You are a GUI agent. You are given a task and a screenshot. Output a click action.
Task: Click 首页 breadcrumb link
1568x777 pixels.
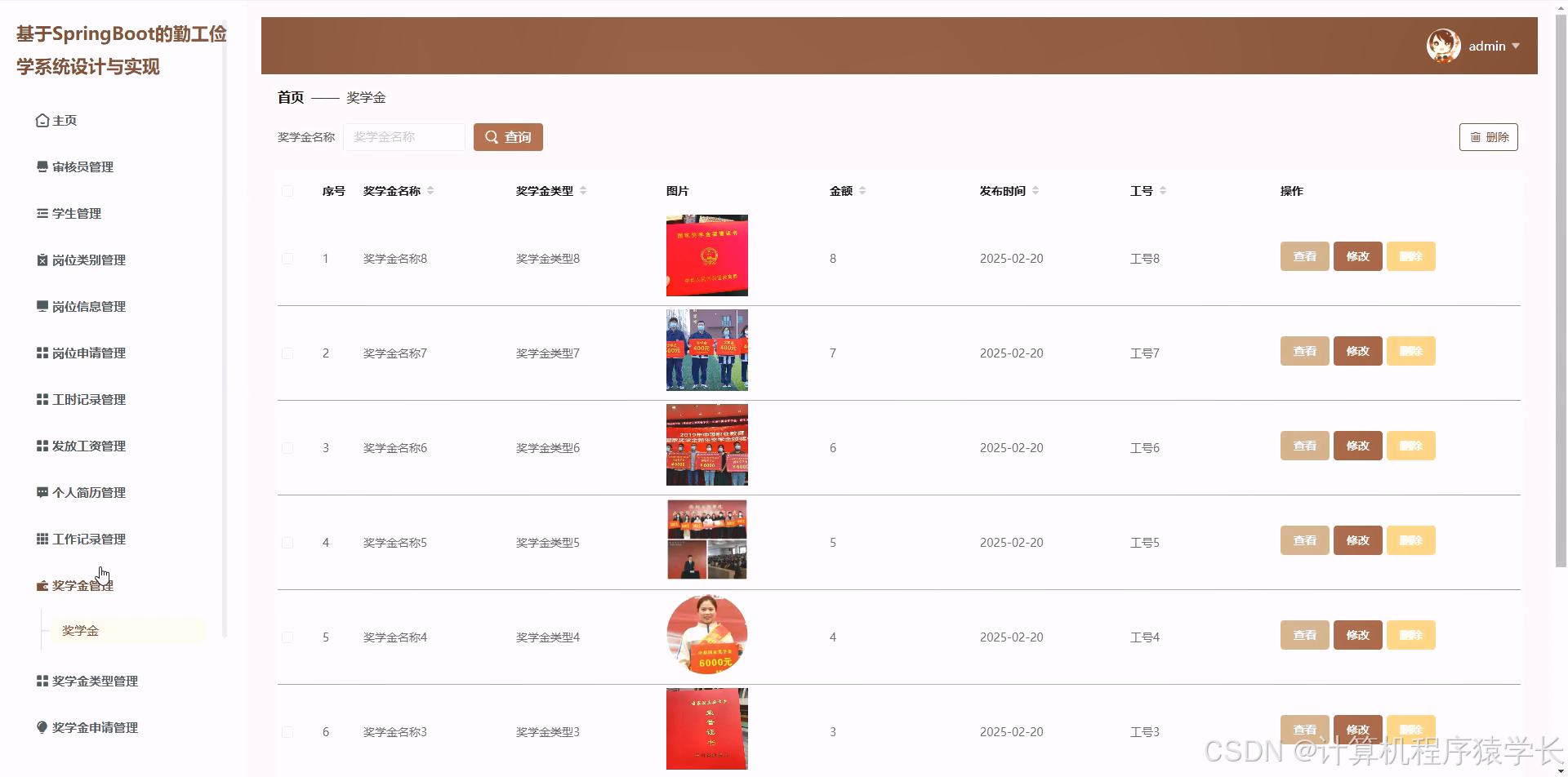[x=291, y=97]
